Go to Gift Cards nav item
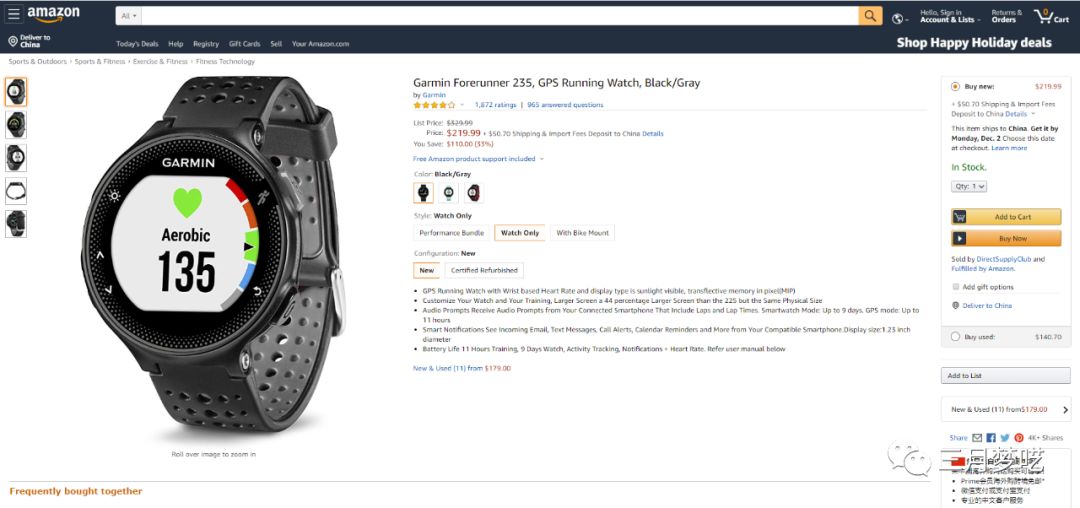 [244, 44]
